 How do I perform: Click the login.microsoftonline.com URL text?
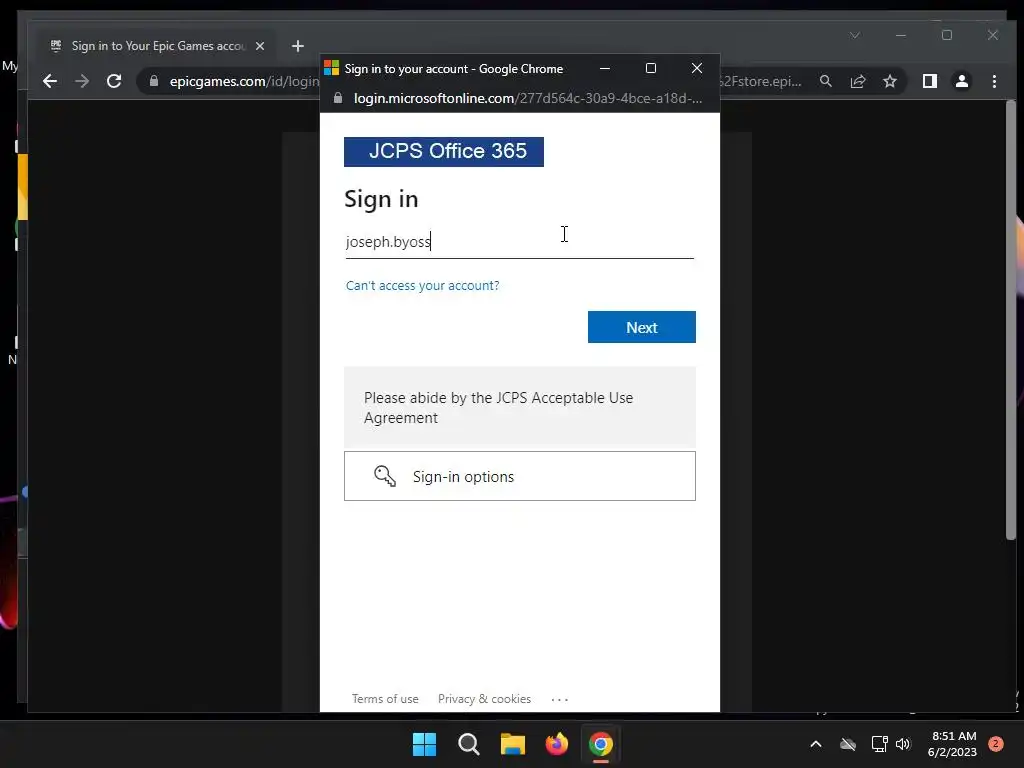[528, 98]
